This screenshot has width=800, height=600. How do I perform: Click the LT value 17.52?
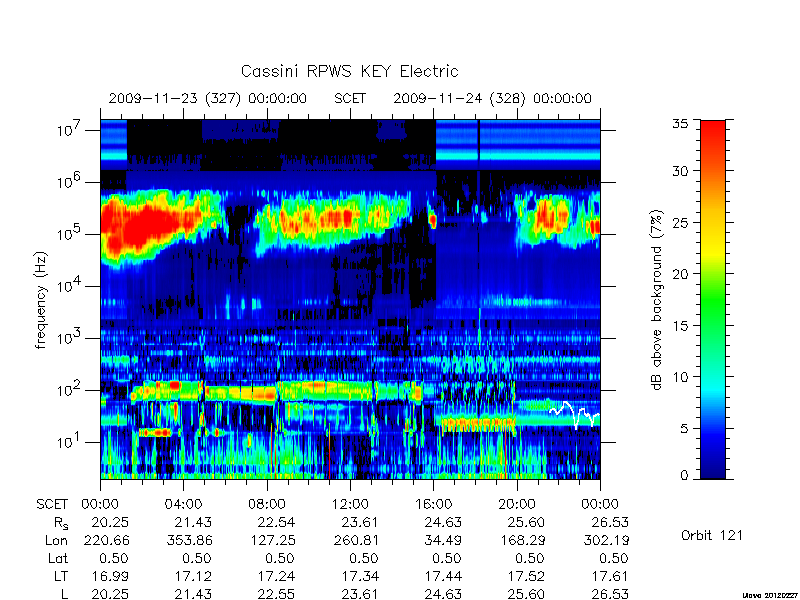(527, 576)
